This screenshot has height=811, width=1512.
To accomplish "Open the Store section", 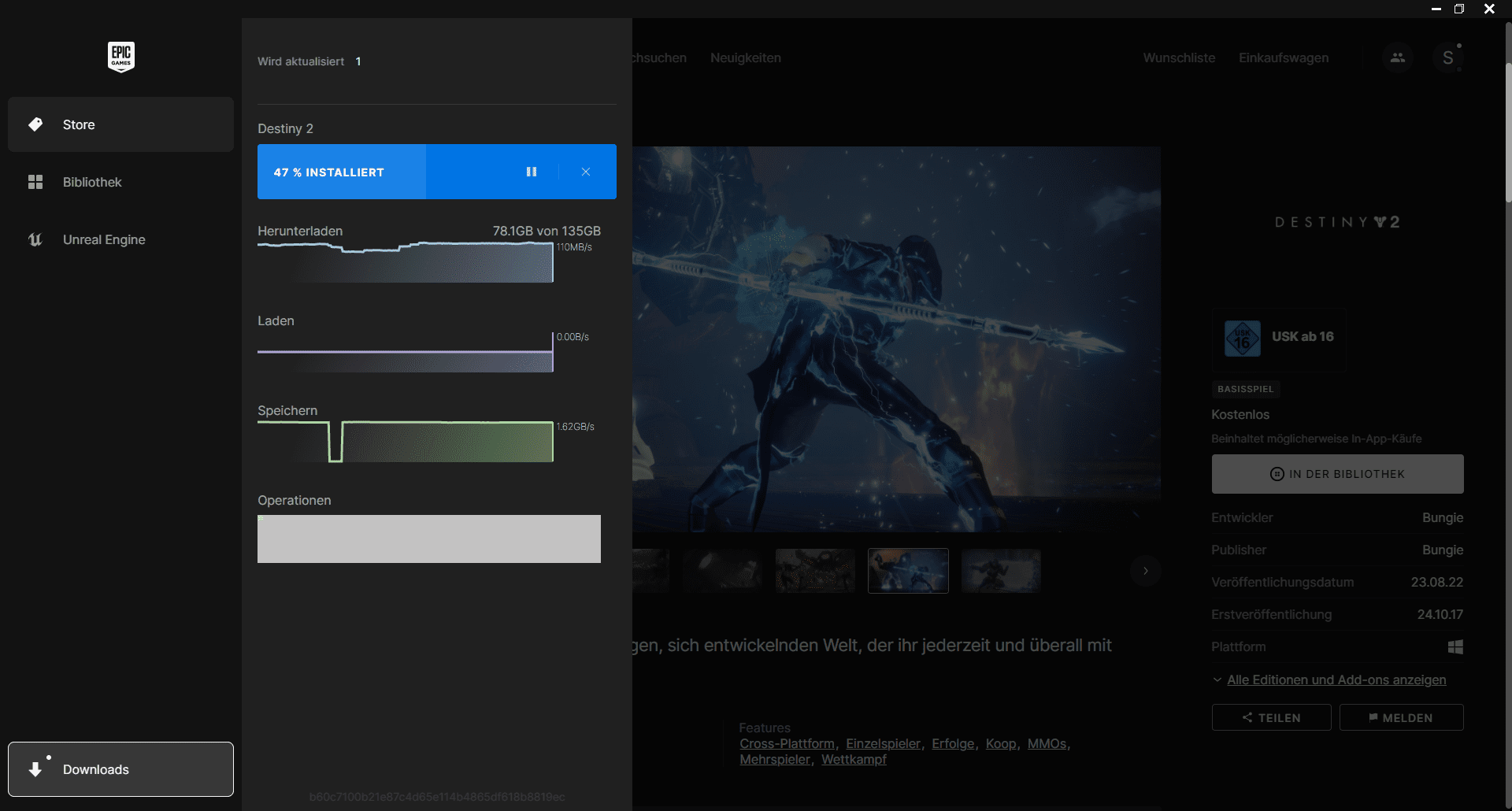I will tap(120, 124).
